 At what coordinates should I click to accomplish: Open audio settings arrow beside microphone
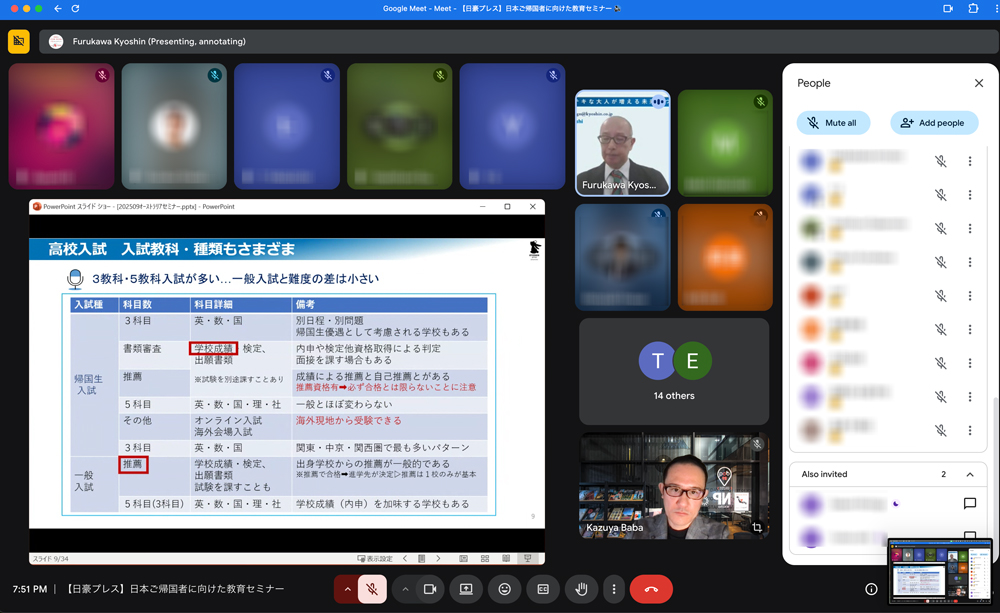click(348, 589)
